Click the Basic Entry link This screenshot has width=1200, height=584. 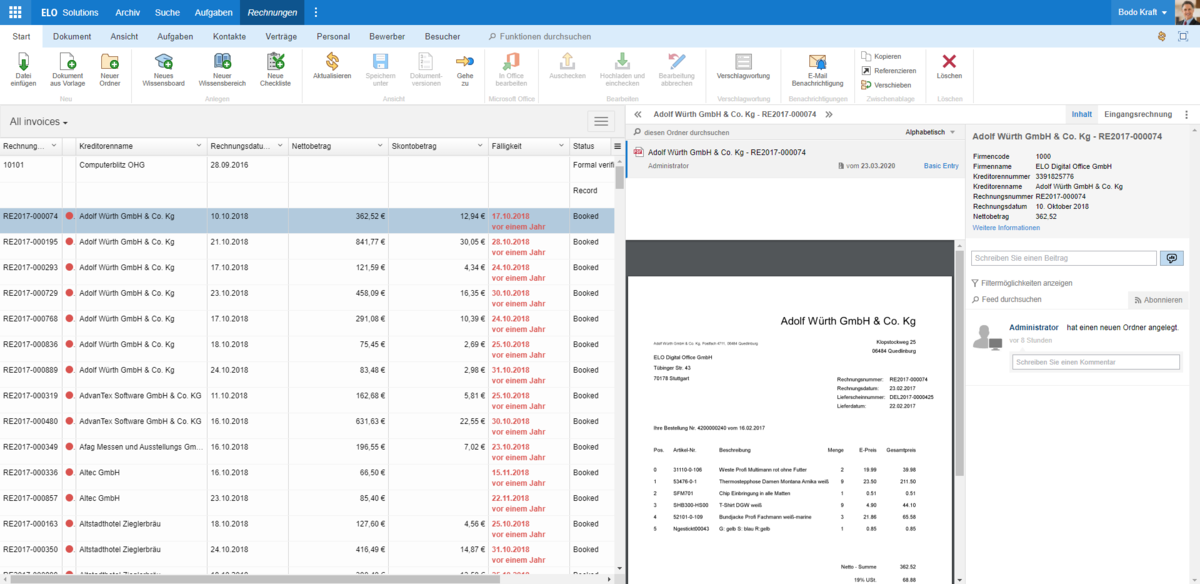click(x=940, y=164)
